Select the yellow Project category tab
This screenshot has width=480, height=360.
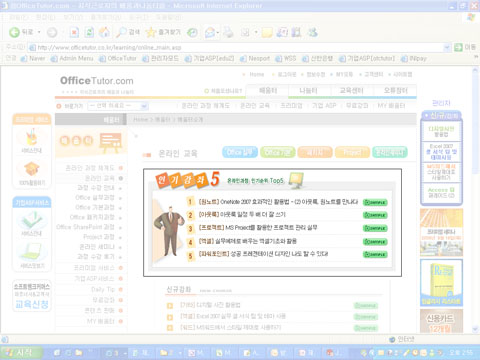(x=352, y=152)
